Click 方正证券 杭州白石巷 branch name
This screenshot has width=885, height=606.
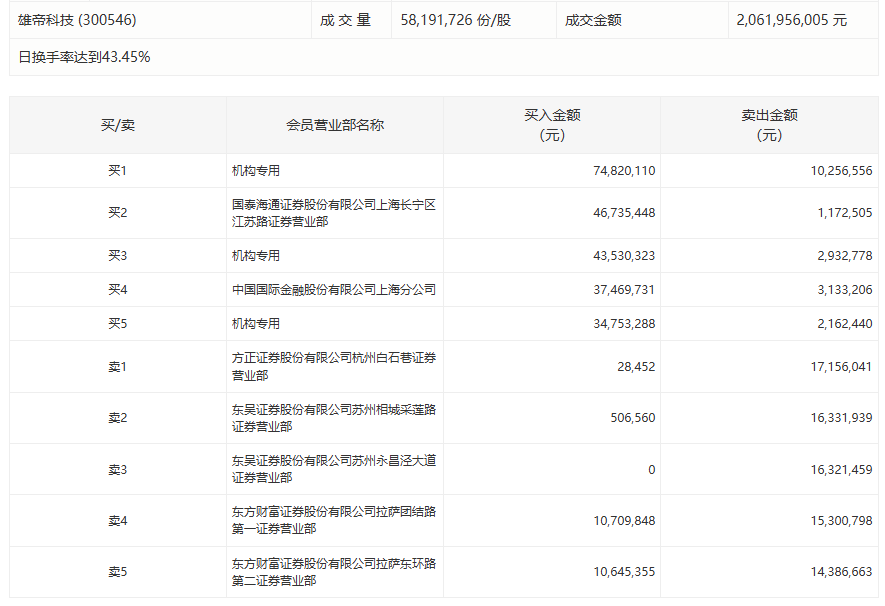[x=334, y=367]
